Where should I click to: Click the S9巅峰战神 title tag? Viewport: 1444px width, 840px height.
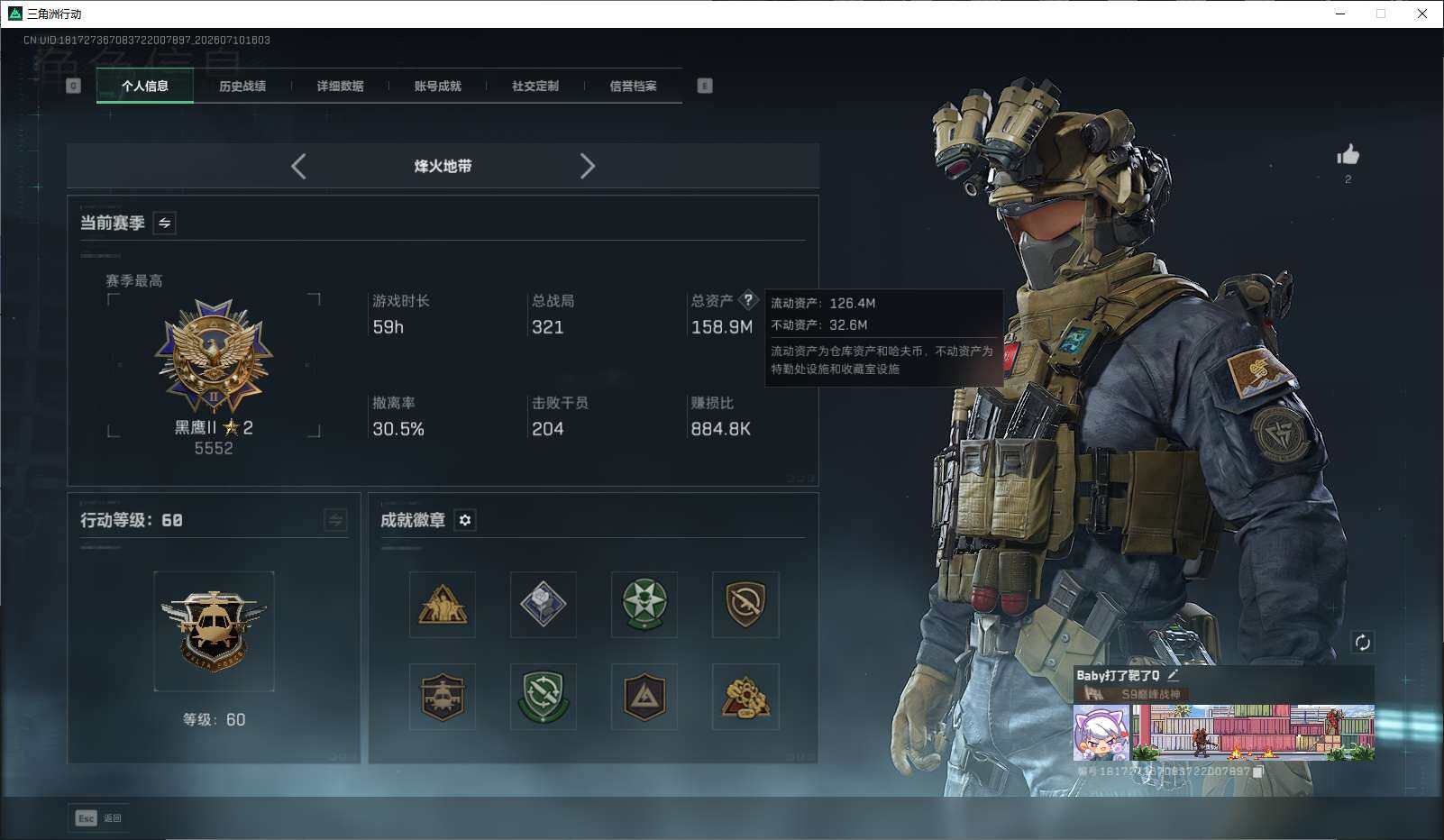point(1134,694)
